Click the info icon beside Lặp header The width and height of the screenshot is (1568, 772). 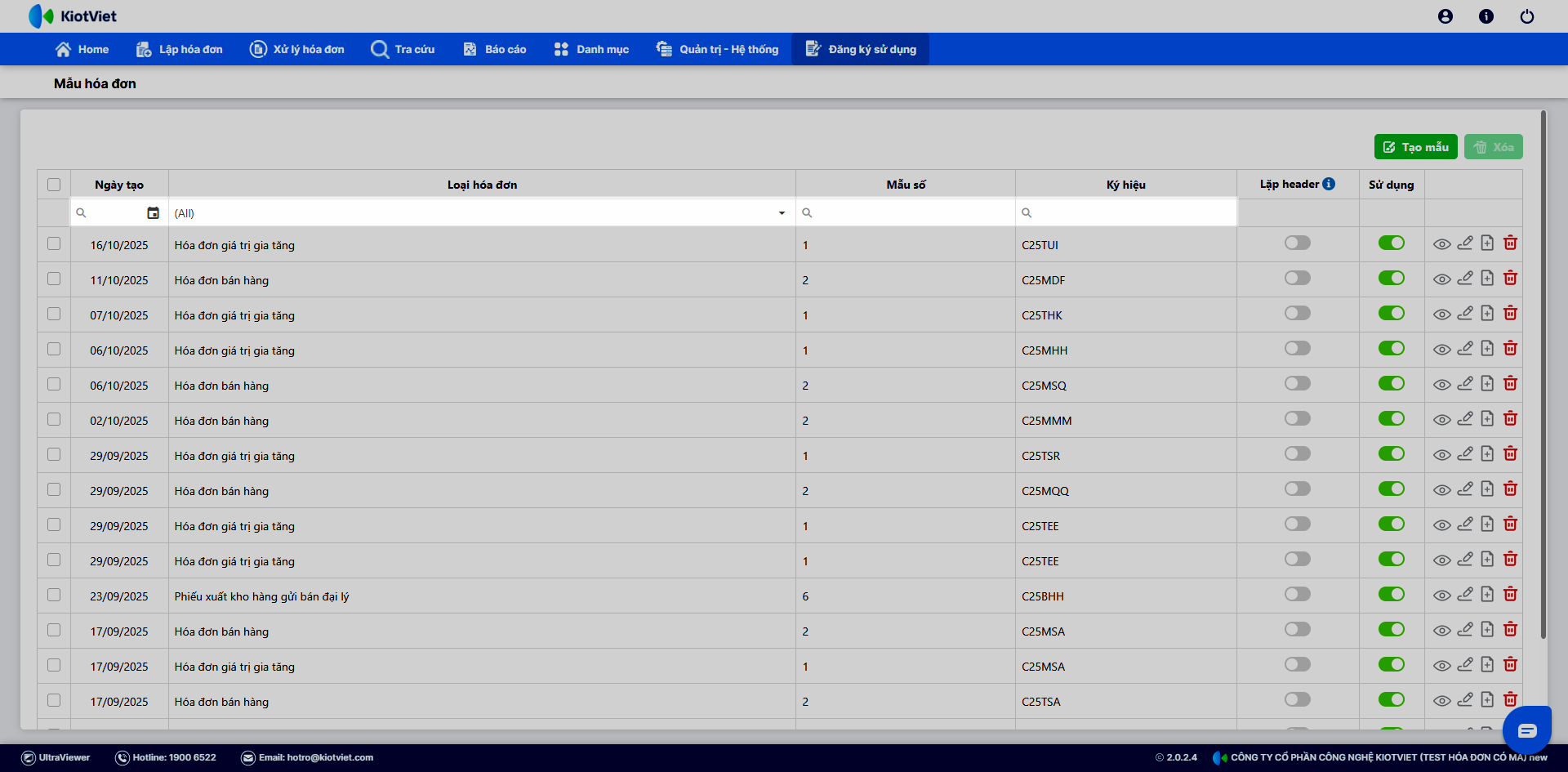click(x=1329, y=184)
